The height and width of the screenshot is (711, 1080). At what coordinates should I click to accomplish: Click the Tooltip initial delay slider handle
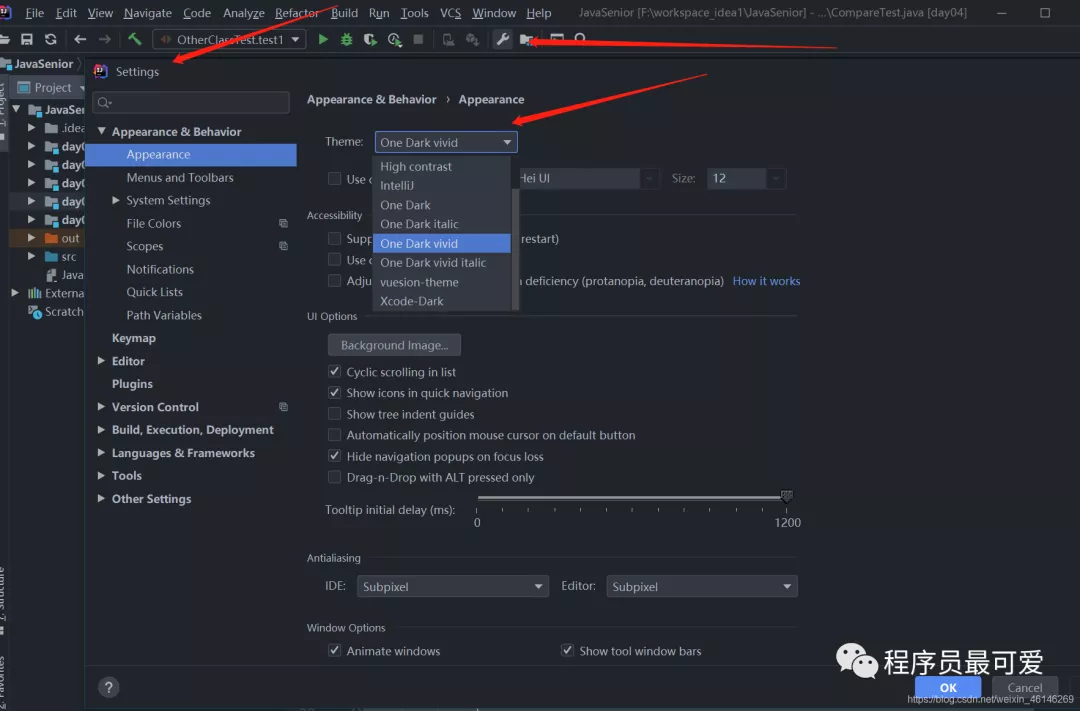pyautogui.click(x=787, y=495)
